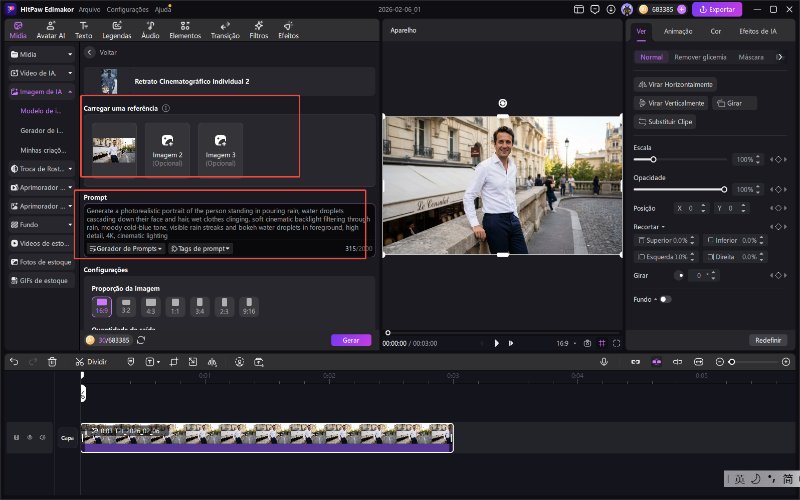This screenshot has width=800, height=500.
Task: Click the delete trash icon in timeline toolbar
Action: point(52,361)
